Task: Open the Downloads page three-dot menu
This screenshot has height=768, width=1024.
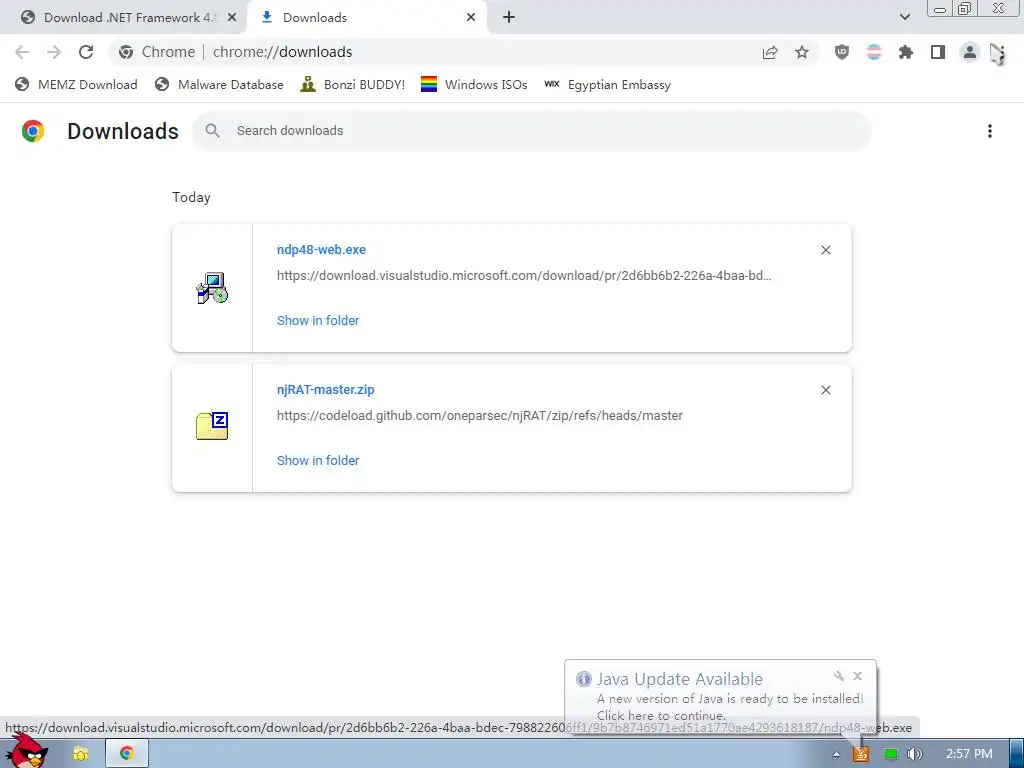Action: pos(990,131)
